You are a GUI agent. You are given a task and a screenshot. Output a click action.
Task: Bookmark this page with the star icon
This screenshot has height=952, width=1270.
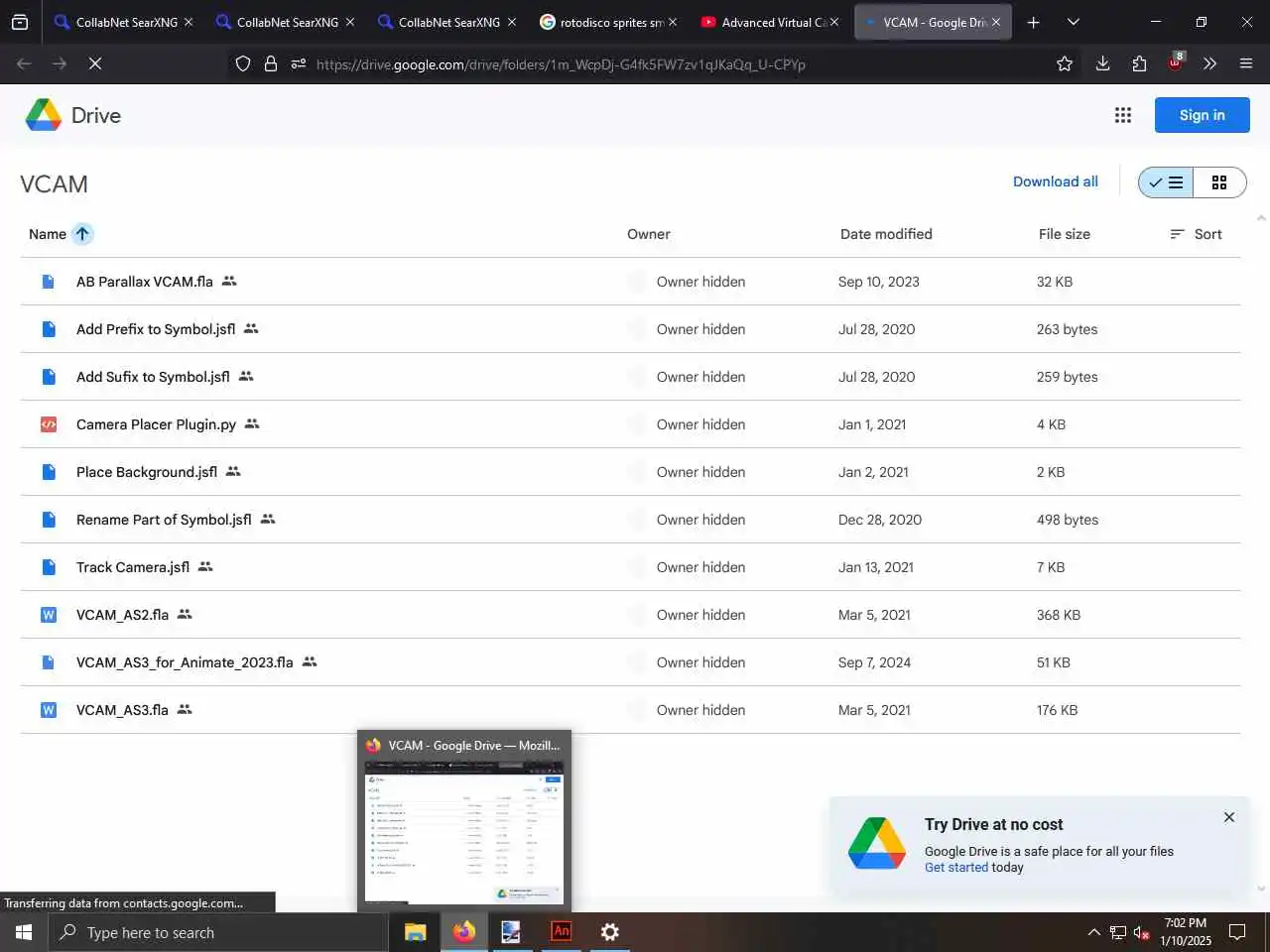coord(1065,63)
